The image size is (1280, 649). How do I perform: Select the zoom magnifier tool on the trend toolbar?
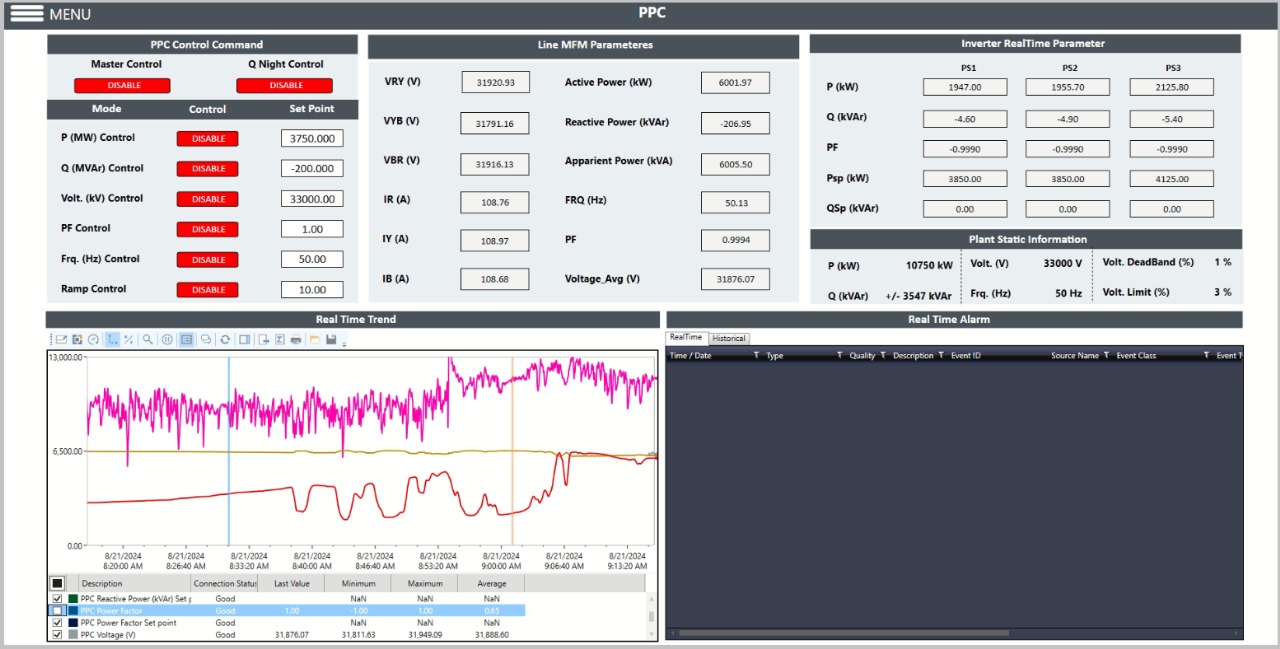coord(146,339)
